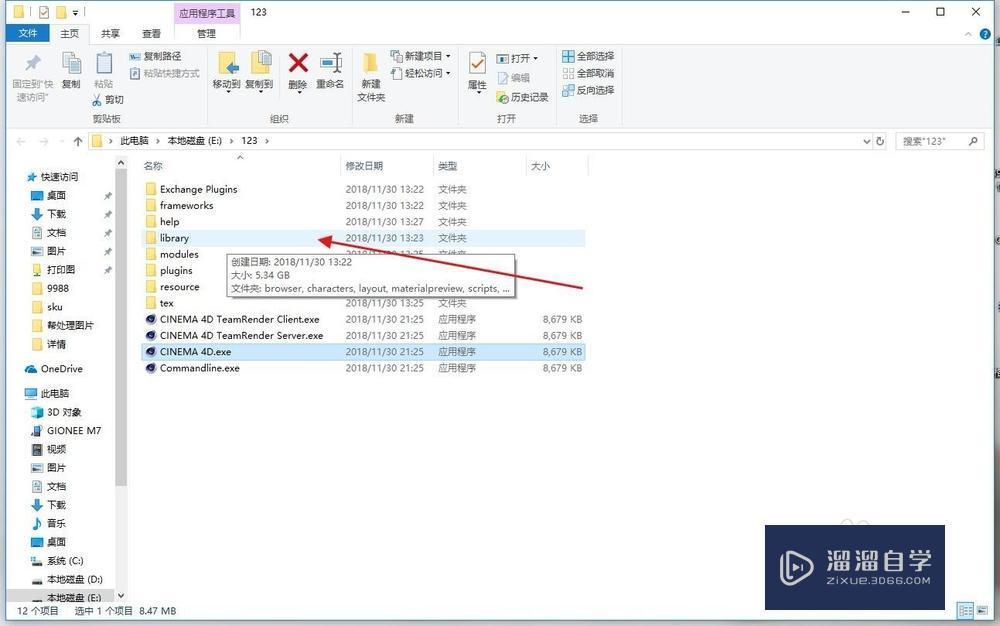Sort by the 大小 size column header
Image resolution: width=1000 pixels, height=626 pixels.
tap(540, 166)
